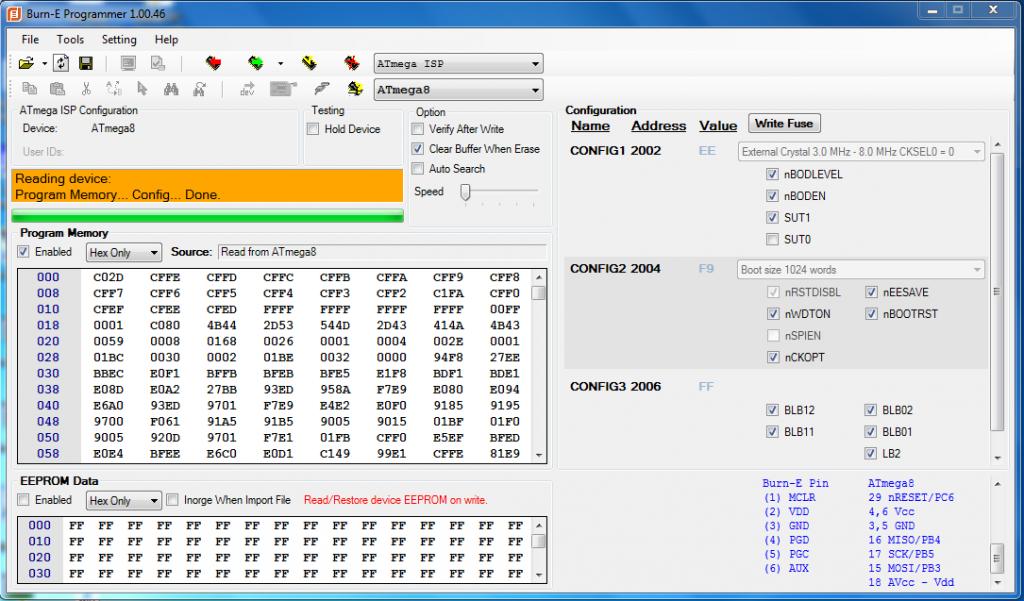Image resolution: width=1024 pixels, height=601 pixels.
Task: Click the red chip toolbar icon
Action: 214,63
